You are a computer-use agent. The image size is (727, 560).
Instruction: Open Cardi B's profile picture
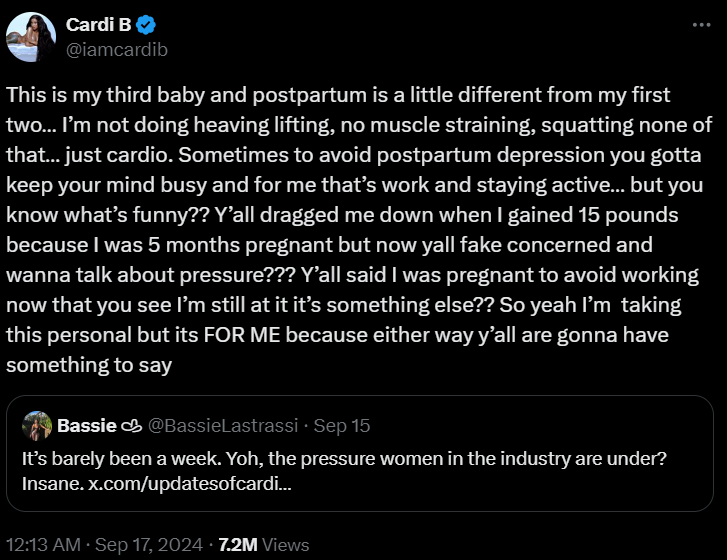click(x=31, y=37)
